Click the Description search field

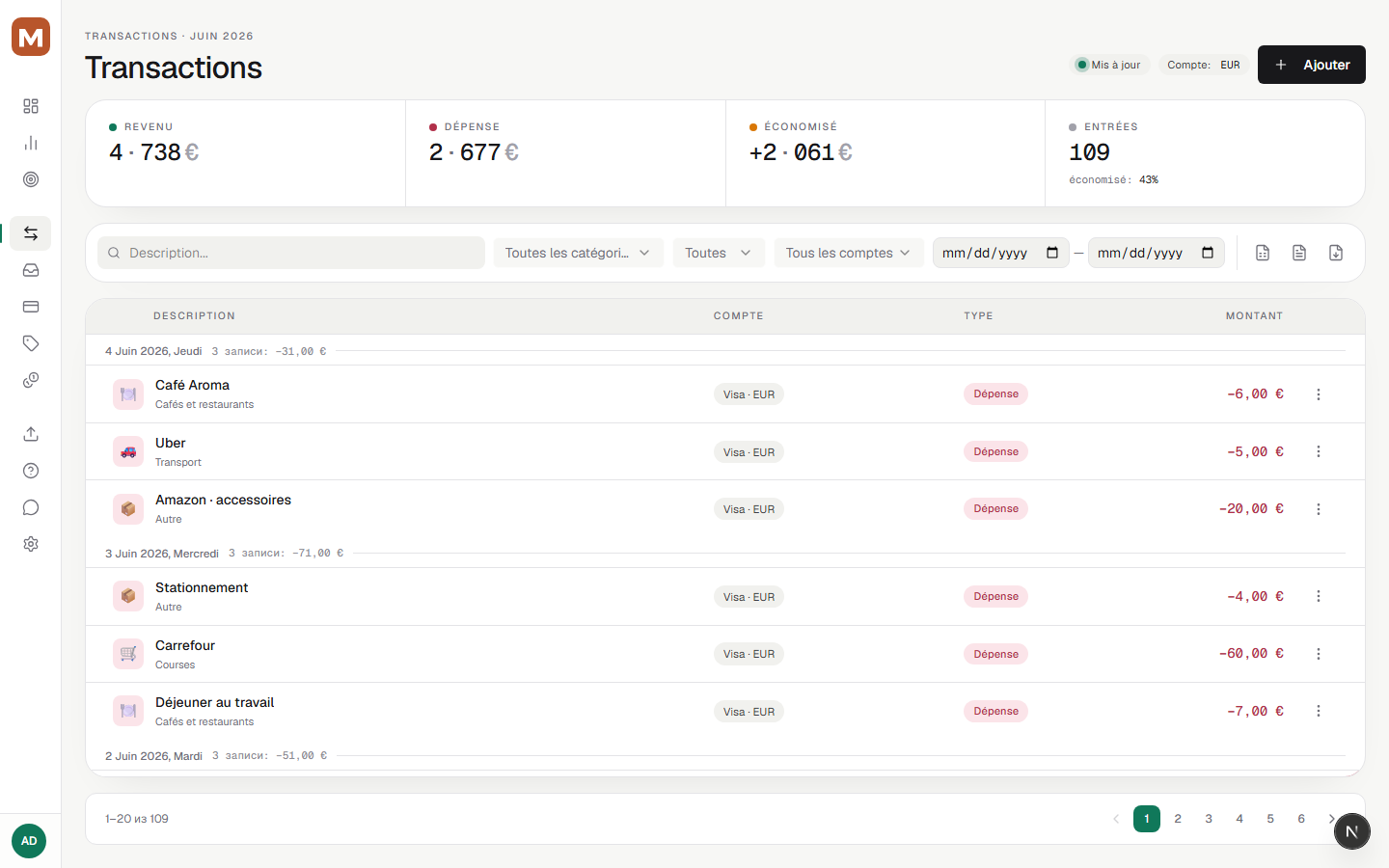coord(291,253)
